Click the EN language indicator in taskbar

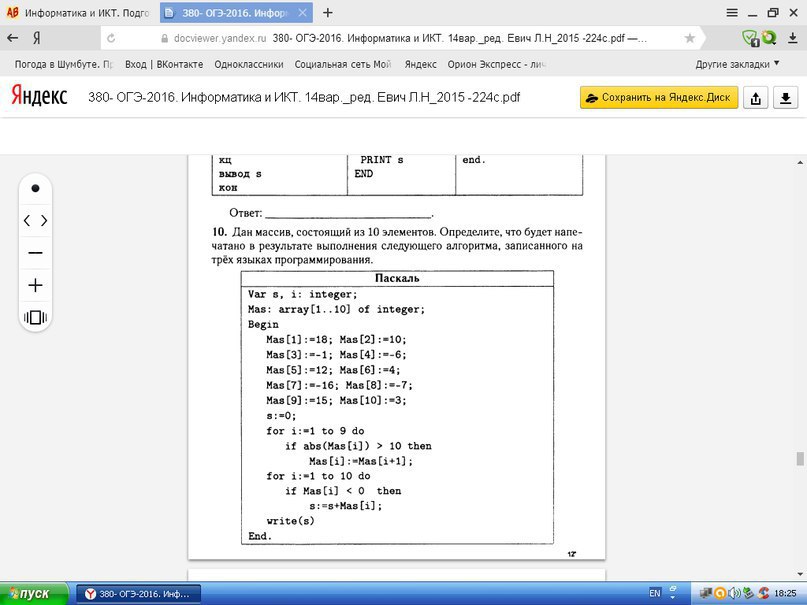[x=655, y=592]
